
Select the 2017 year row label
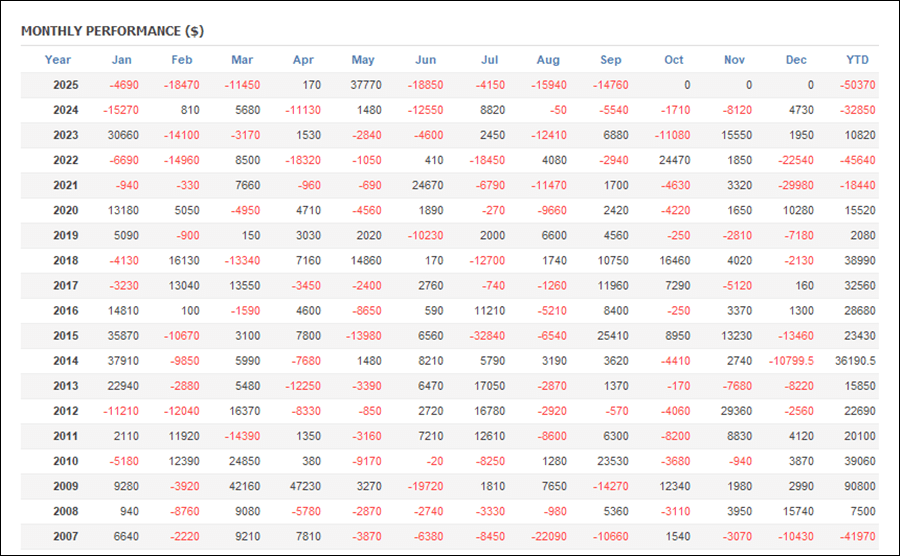[65, 286]
